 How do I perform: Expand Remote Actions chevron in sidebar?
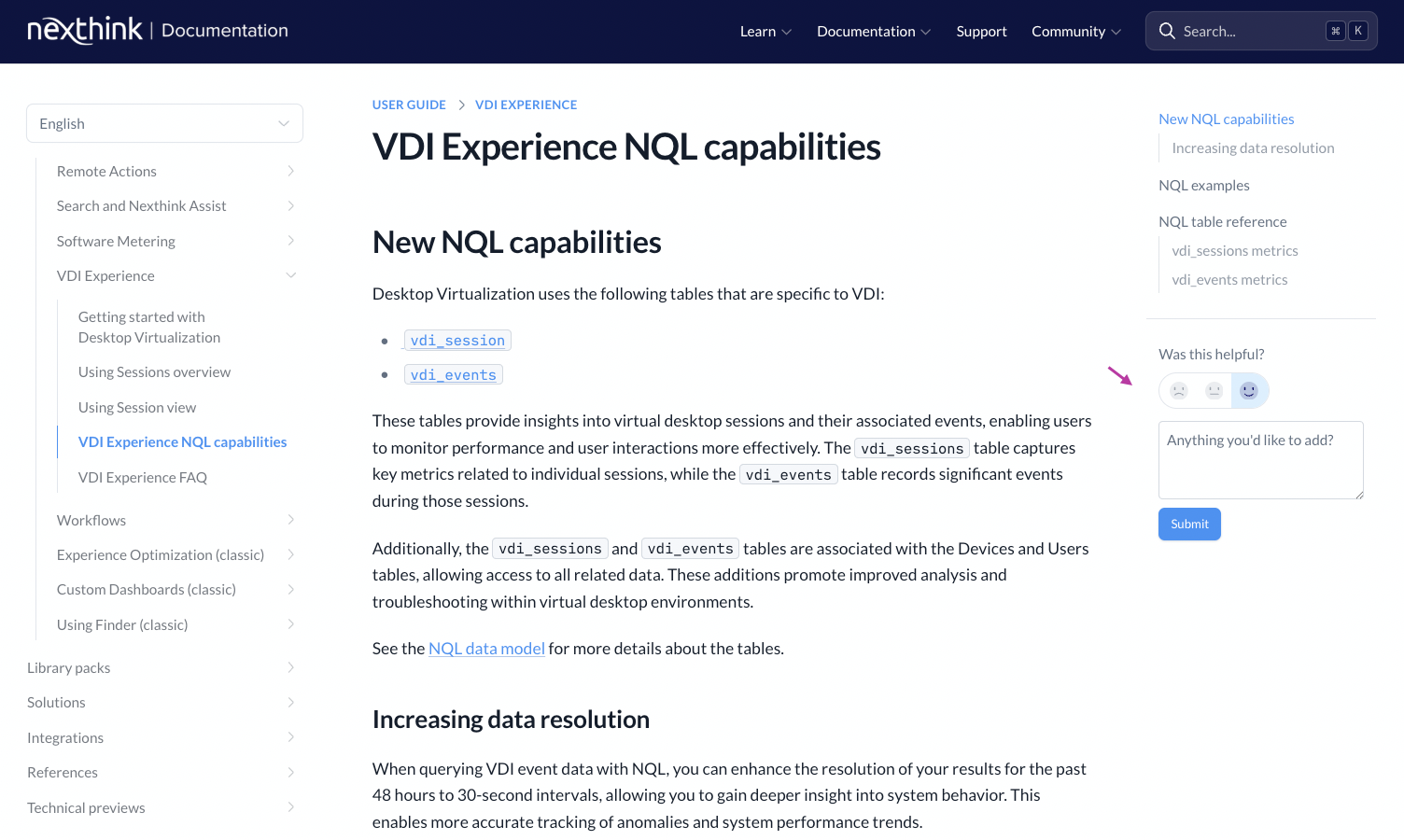(x=290, y=171)
